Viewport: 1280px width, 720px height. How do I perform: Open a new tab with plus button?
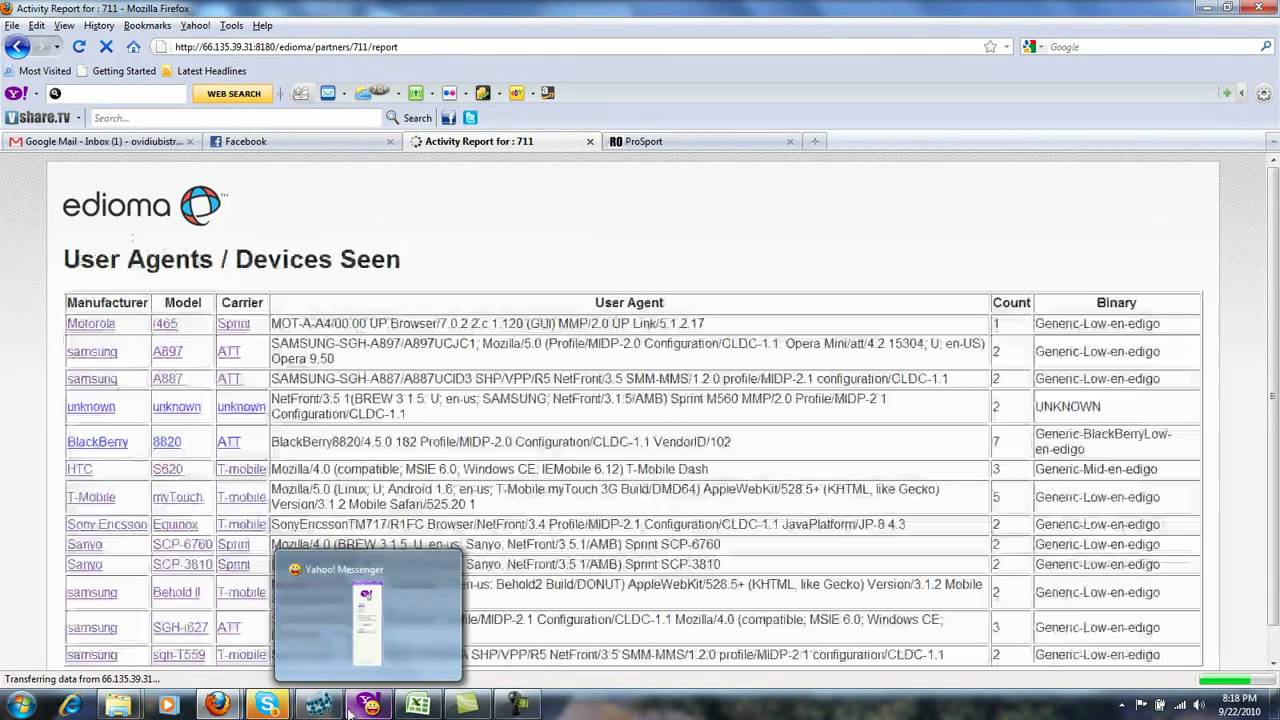(x=815, y=141)
